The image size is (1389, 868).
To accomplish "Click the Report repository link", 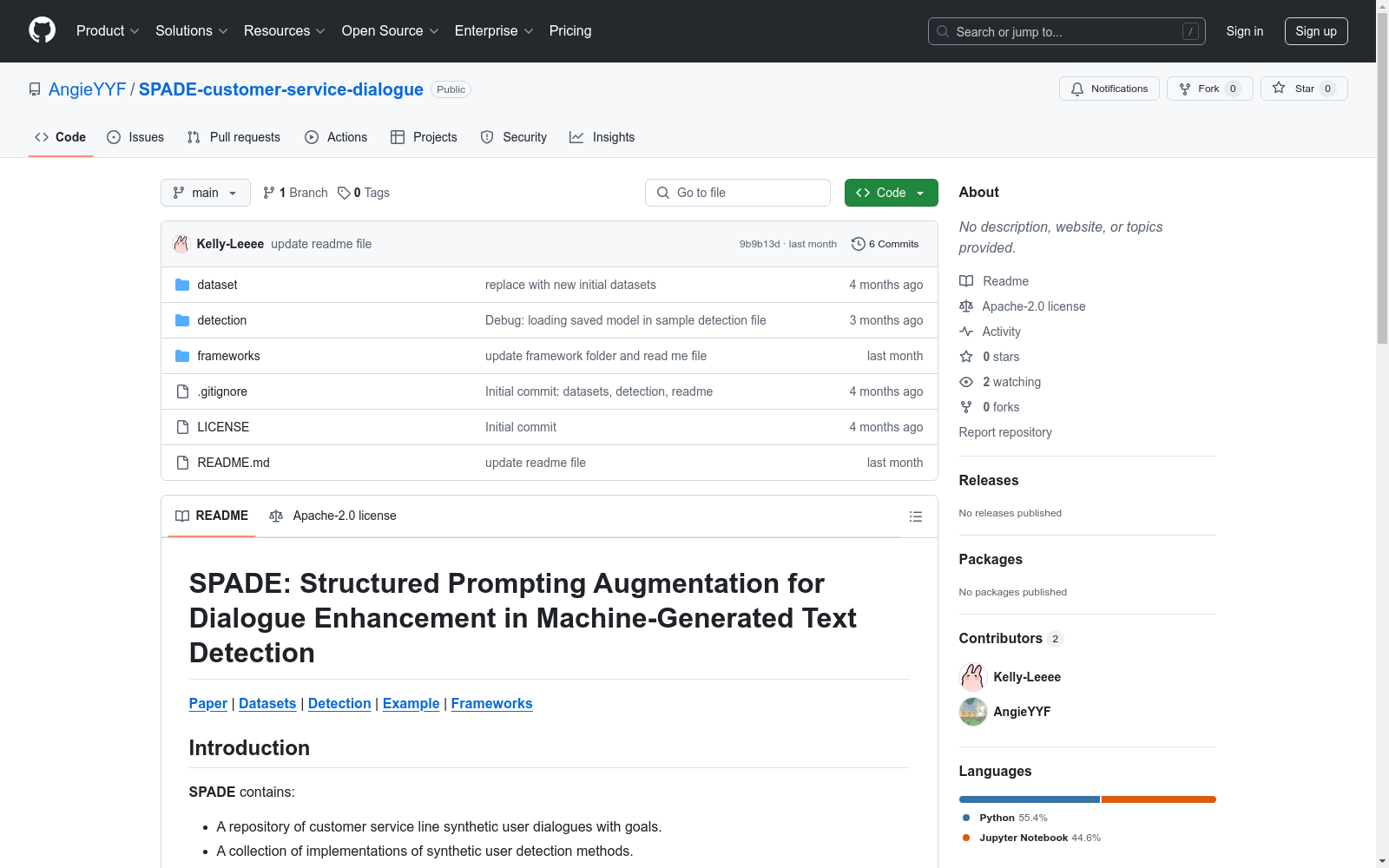I will pos(1005,432).
